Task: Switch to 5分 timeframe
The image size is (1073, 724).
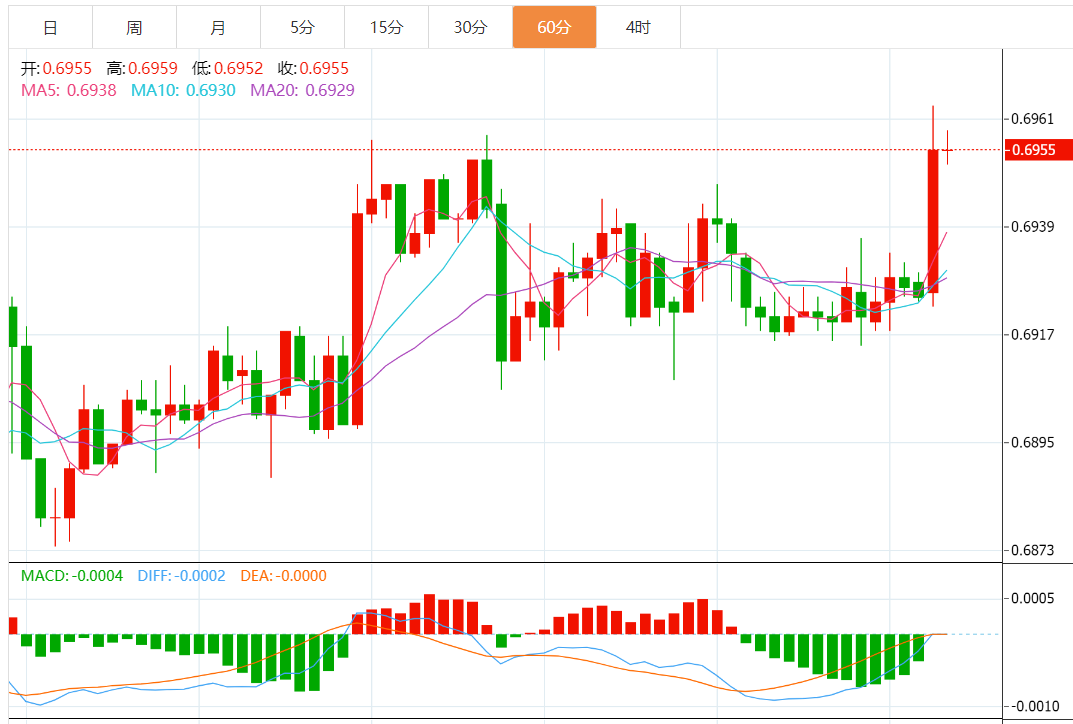Action: (302, 27)
